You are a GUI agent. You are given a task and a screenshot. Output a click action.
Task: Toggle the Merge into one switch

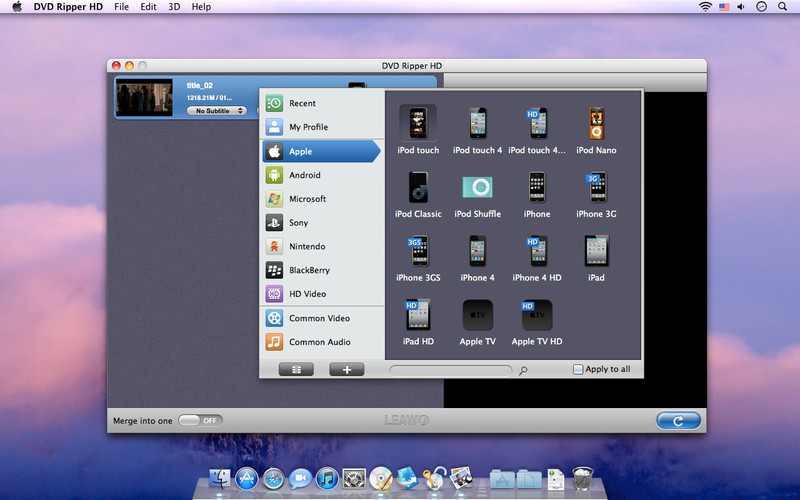click(200, 421)
